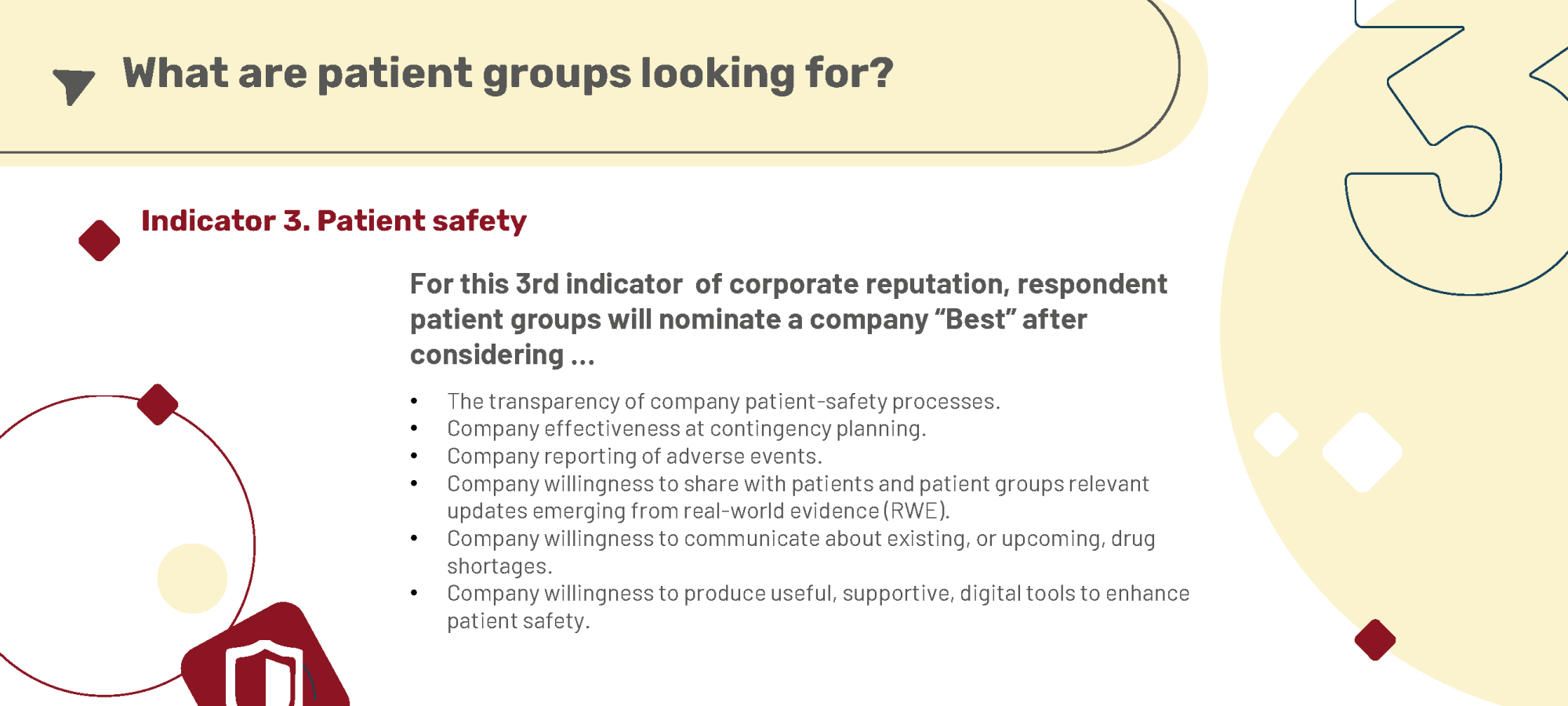Click the large outlined number 3
This screenshot has height=706, width=1568.
coord(1458,147)
